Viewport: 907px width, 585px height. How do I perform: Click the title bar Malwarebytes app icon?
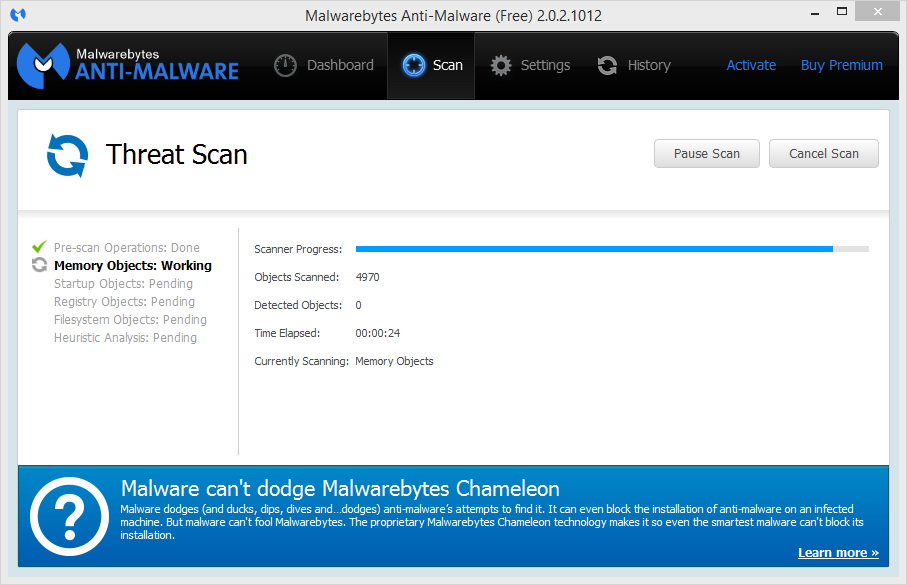pos(18,14)
